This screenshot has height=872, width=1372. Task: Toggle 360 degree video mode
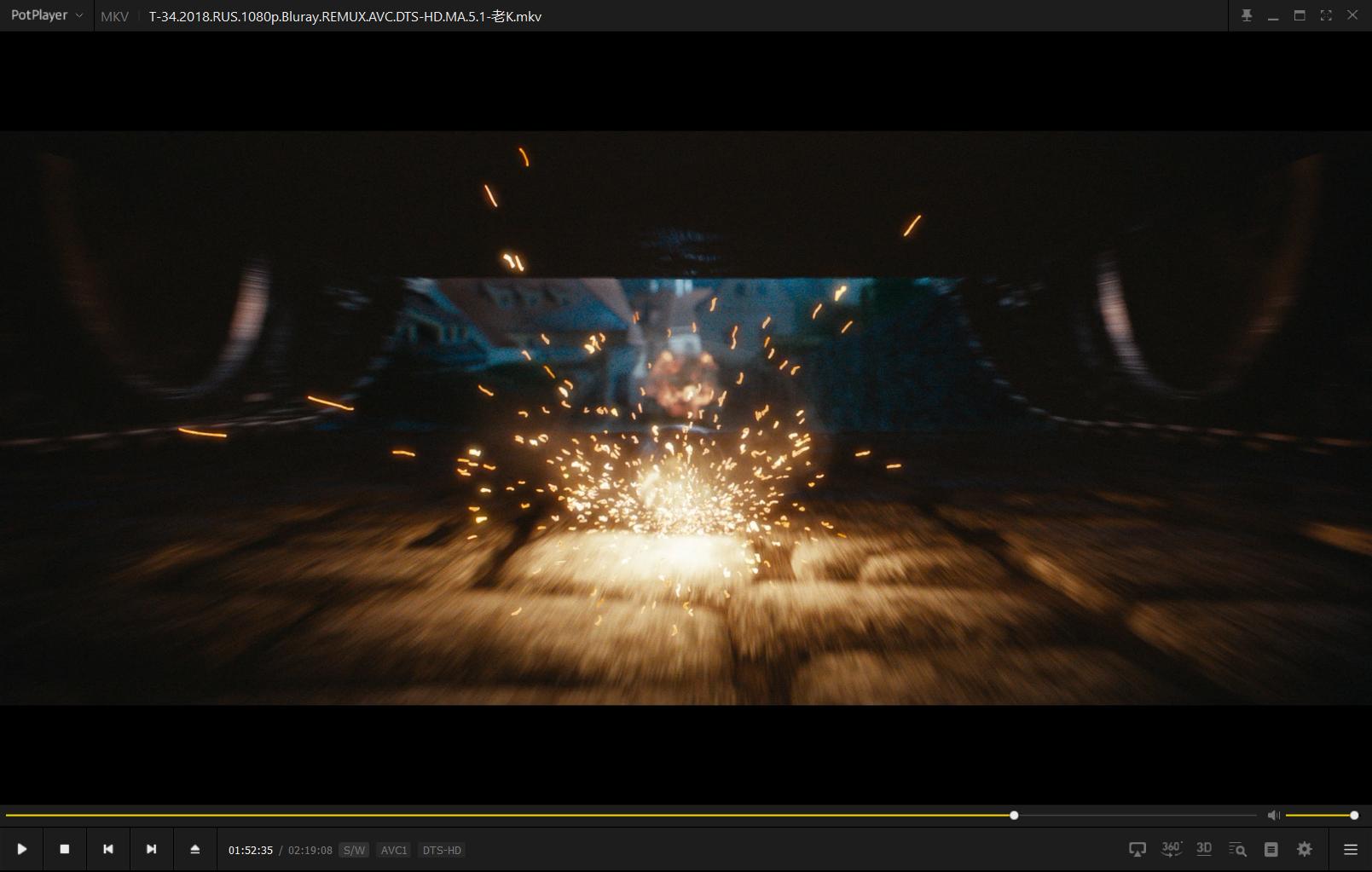1172,849
